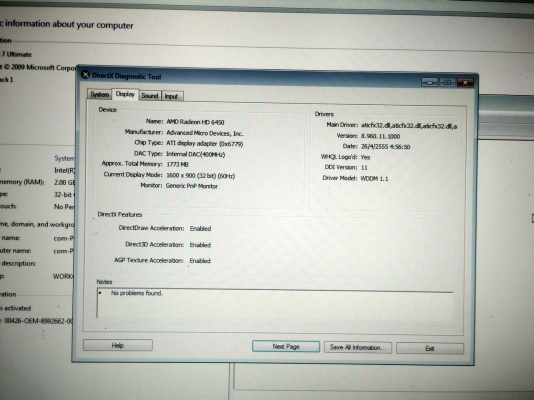
Task: Click Generic PnP Monitor text
Action: point(192,186)
